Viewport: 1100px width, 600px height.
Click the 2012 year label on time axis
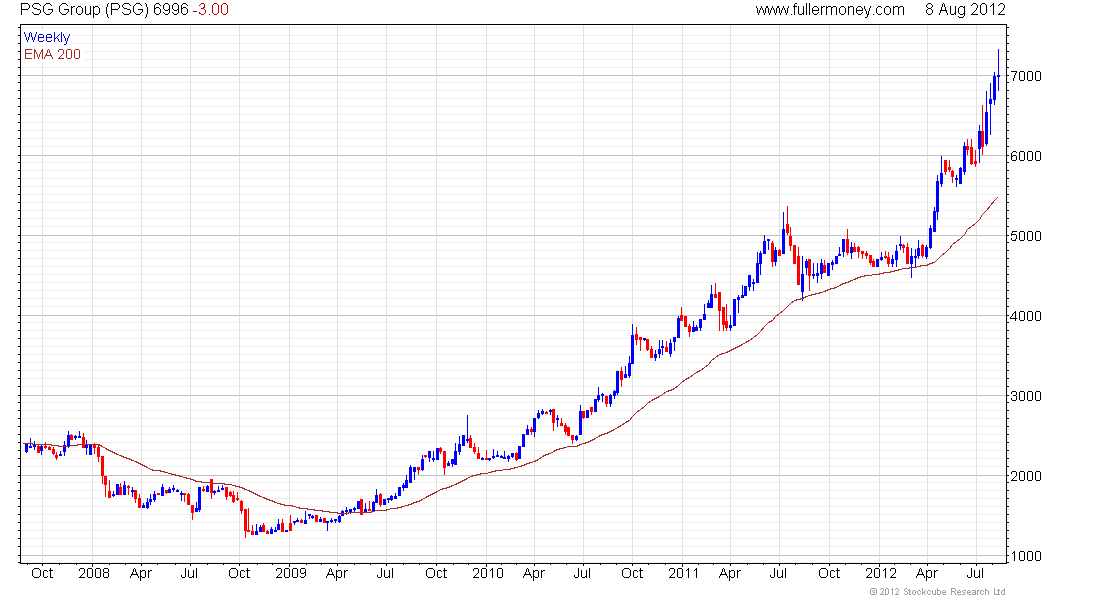pos(880,573)
